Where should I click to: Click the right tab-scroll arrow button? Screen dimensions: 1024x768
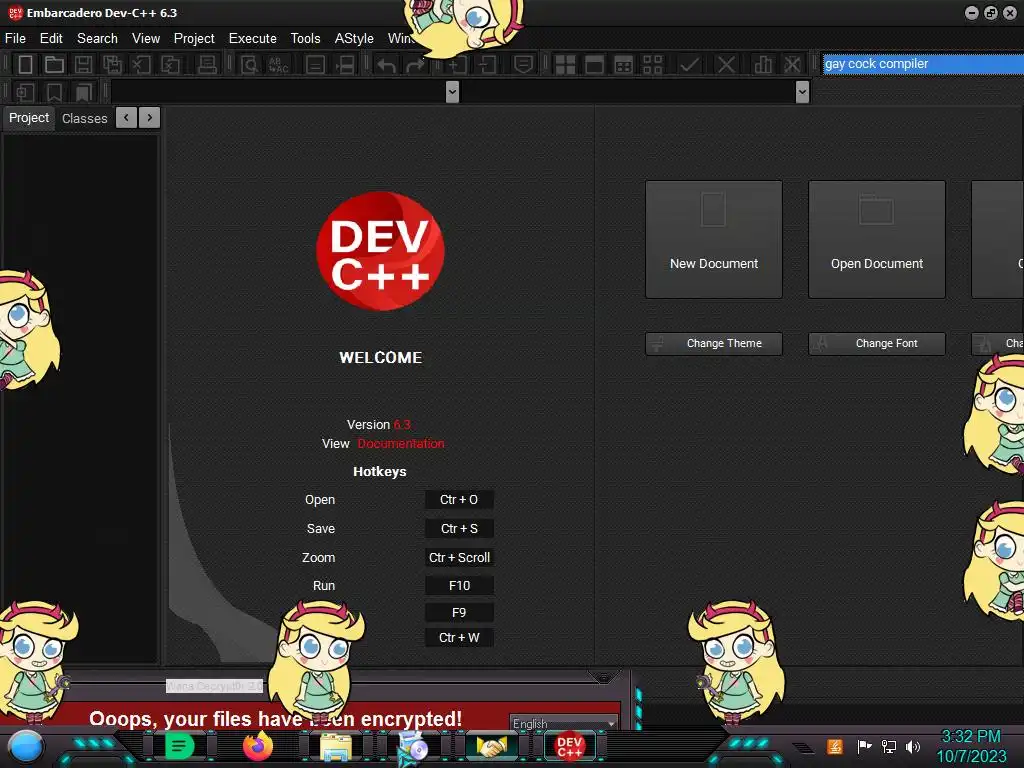[150, 118]
